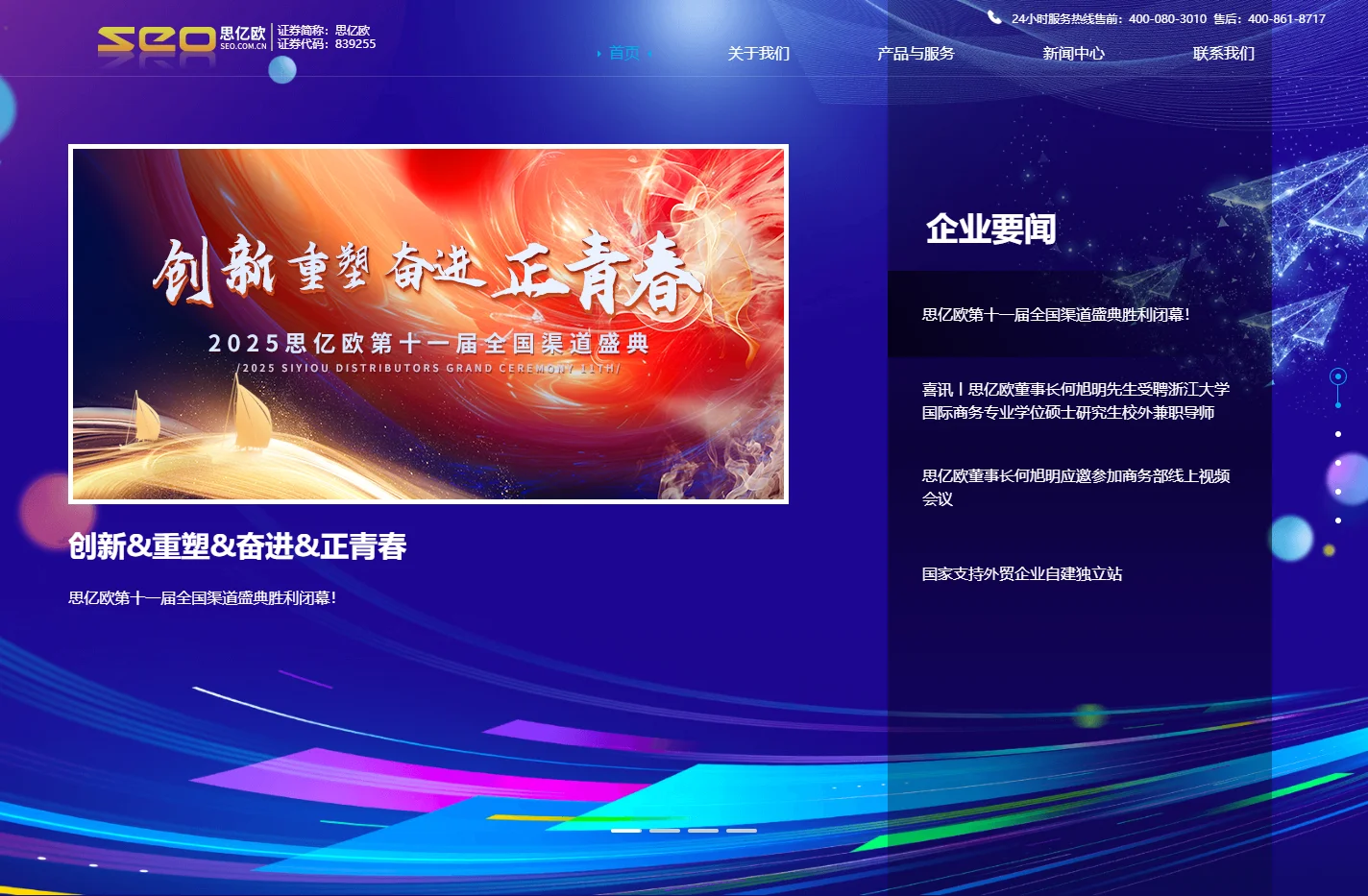Viewport: 1368px width, 896px height.
Task: Click the pre-sales hotline 400-080-3010
Action: (x=1167, y=18)
